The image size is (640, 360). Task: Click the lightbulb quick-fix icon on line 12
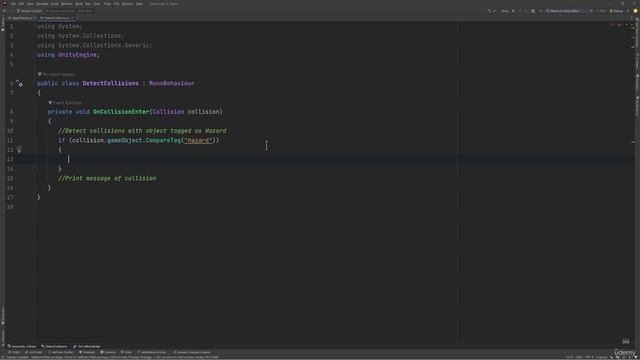[19, 150]
